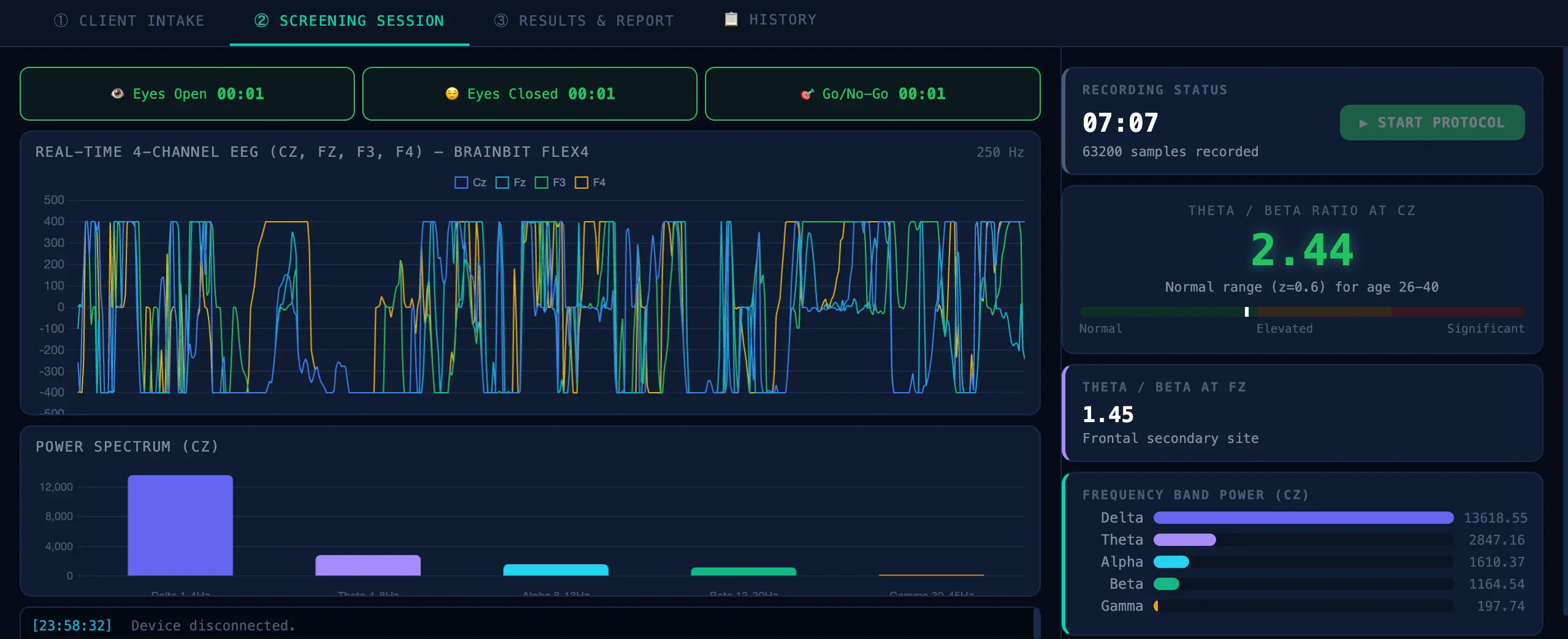Click the Alpha value 1610.37
1568x639 pixels.
[x=1496, y=562]
